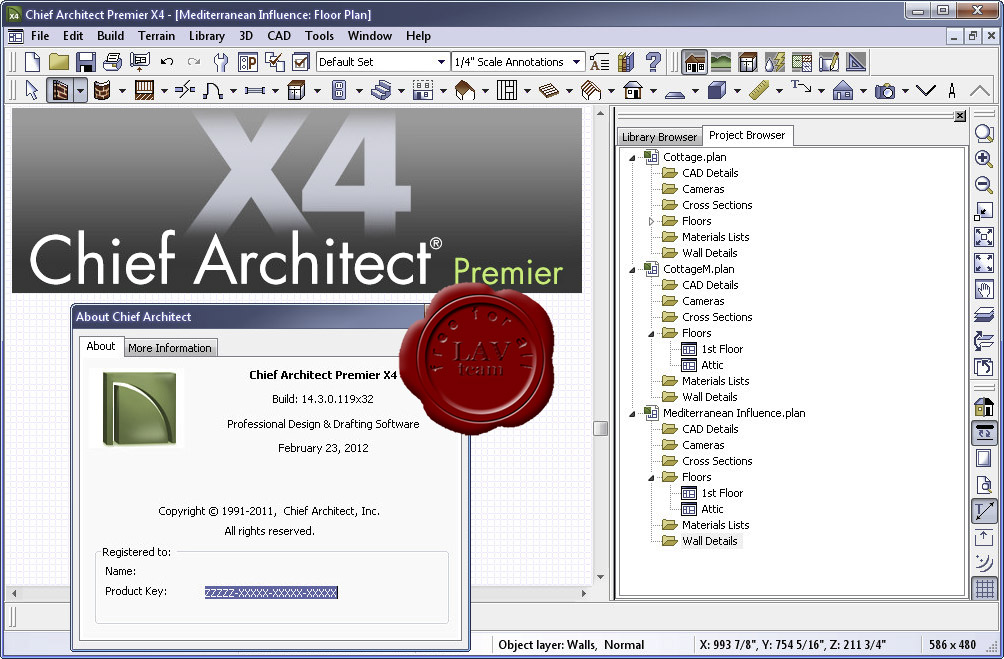Image resolution: width=1004 pixels, height=659 pixels.
Task: Click the Select Objects arrow tool
Action: (31, 90)
